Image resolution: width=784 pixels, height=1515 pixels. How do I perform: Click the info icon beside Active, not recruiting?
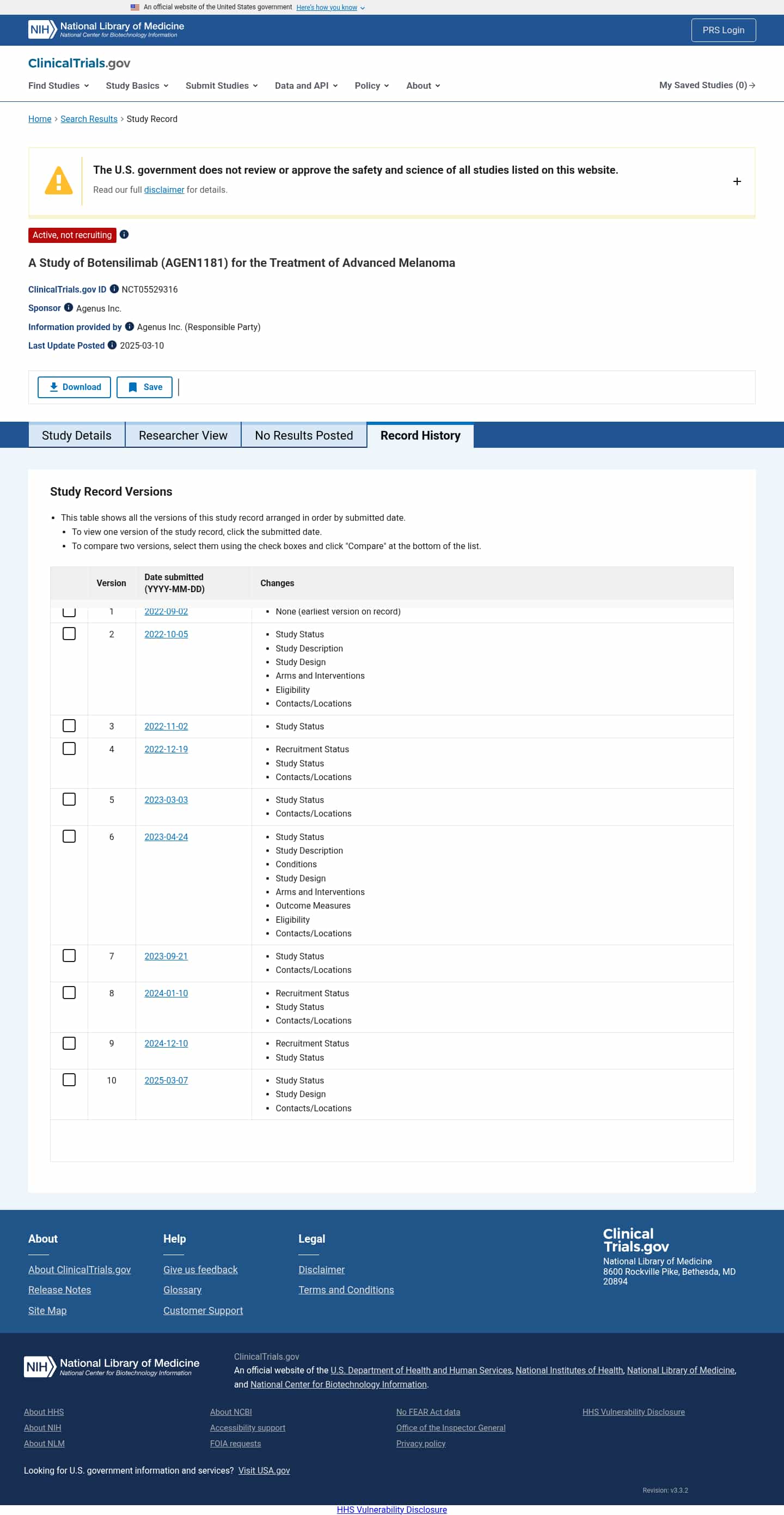click(x=124, y=235)
